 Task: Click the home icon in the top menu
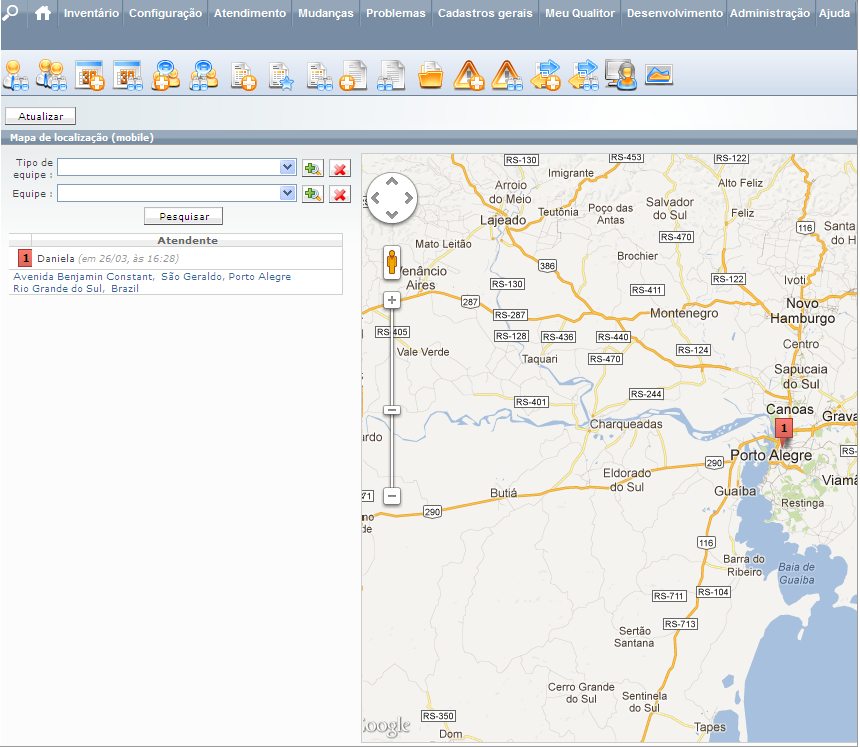click(42, 14)
